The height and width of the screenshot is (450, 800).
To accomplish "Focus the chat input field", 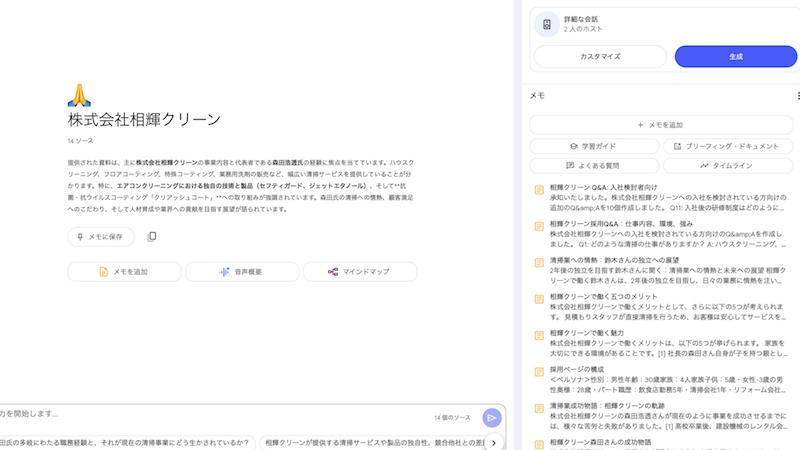I will click(214, 414).
